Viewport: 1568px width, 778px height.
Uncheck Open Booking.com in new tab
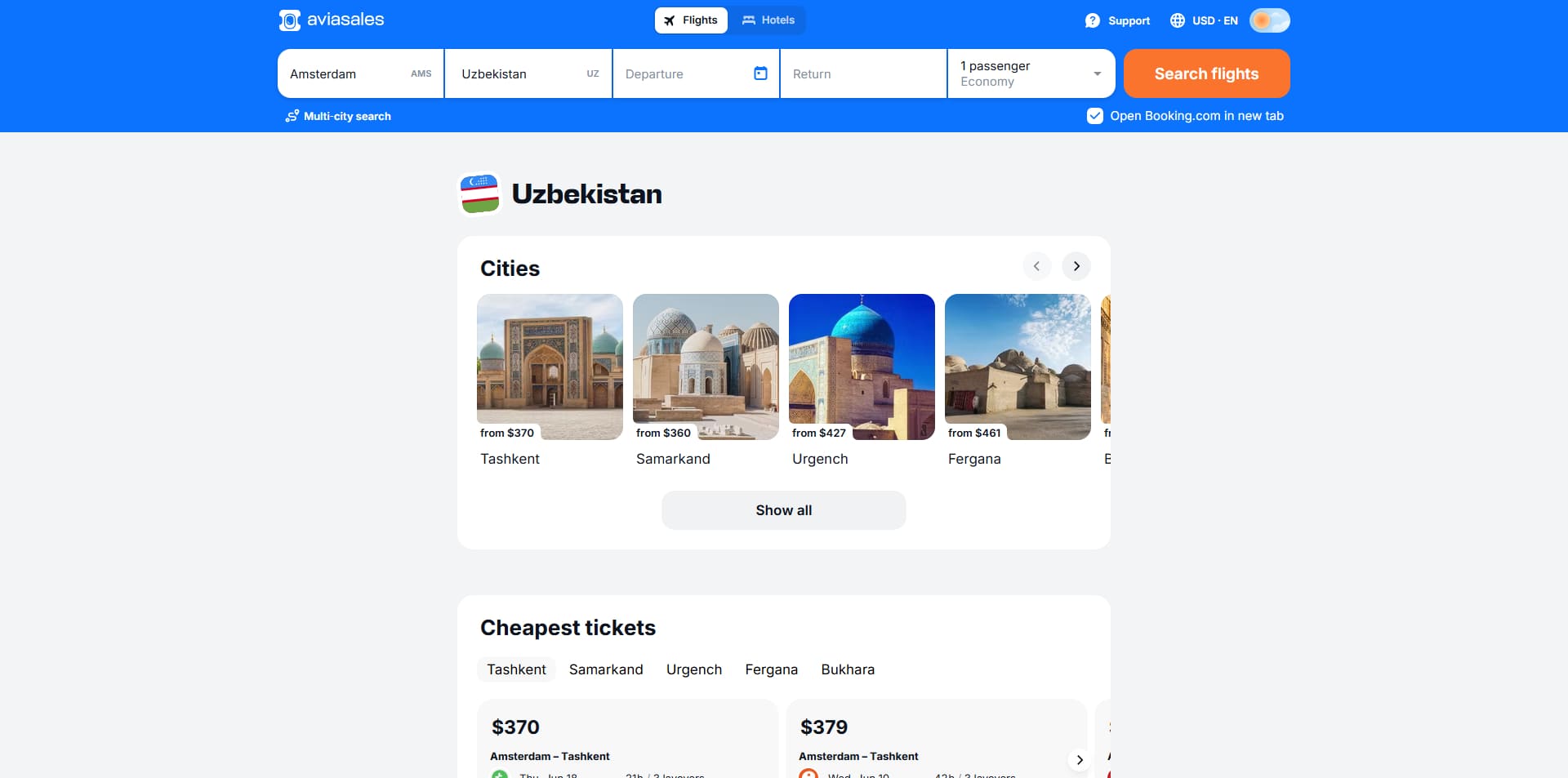[x=1095, y=116]
